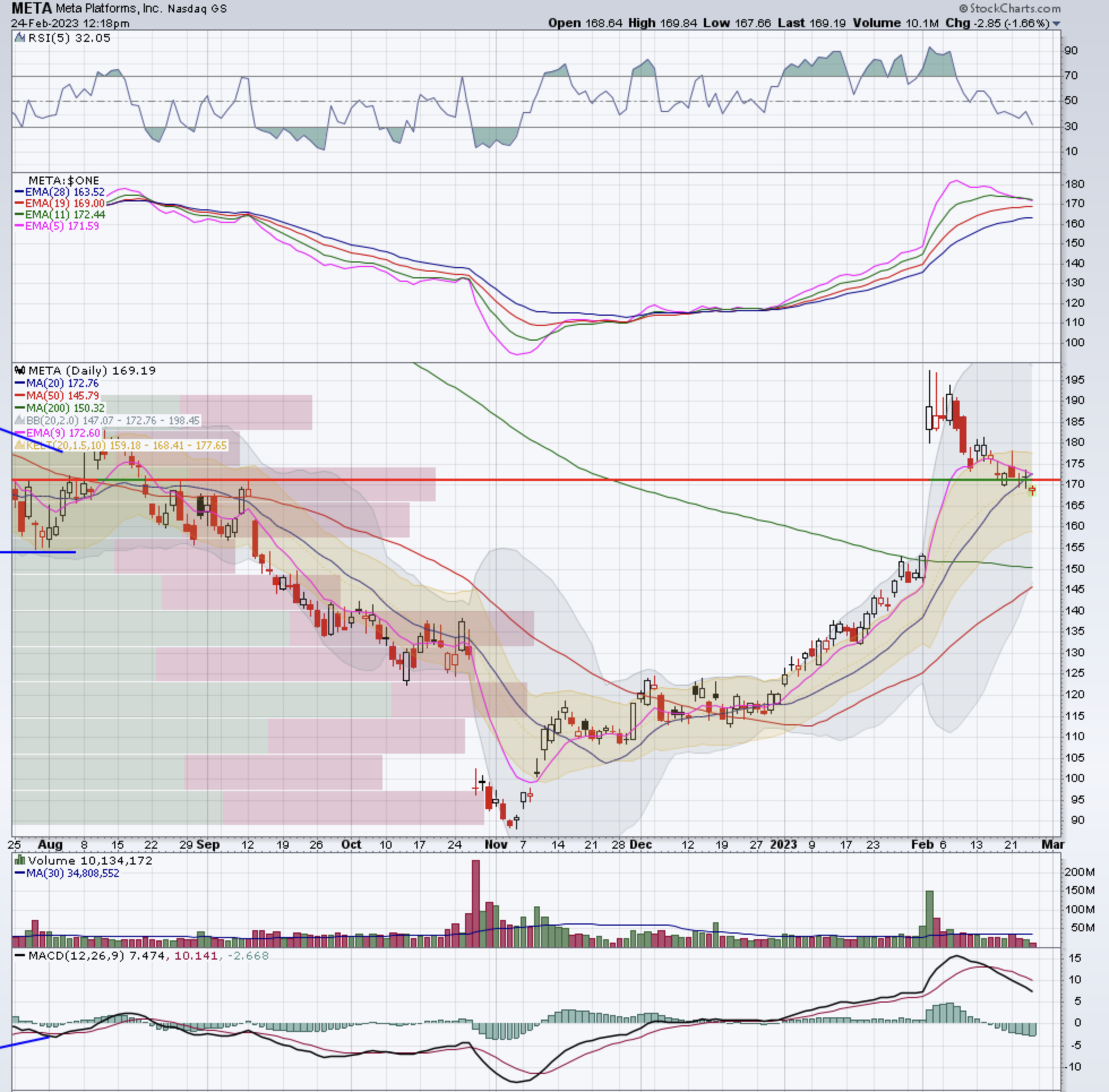Viewport: 1109px width, 1092px height.
Task: Click the Sep label on date axis
Action: pos(208,844)
